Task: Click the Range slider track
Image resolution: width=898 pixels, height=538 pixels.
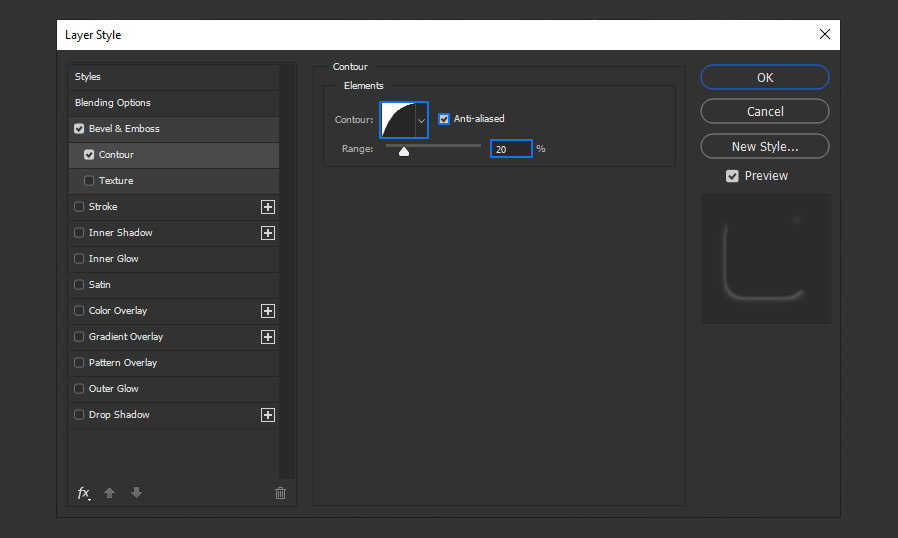Action: [x=434, y=146]
